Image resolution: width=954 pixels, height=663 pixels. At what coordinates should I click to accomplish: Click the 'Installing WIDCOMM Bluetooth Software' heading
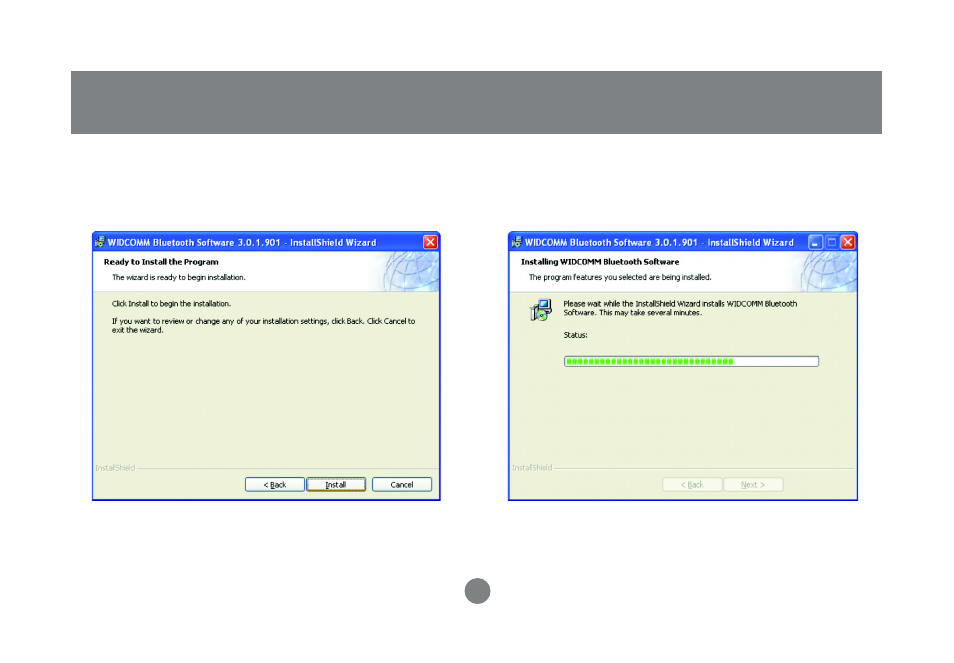click(600, 262)
